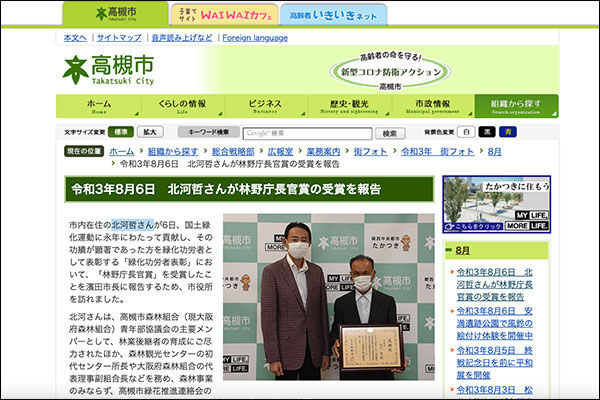Open the 8月 sidebar heading link
The width and height of the screenshot is (600, 400).
click(x=462, y=251)
